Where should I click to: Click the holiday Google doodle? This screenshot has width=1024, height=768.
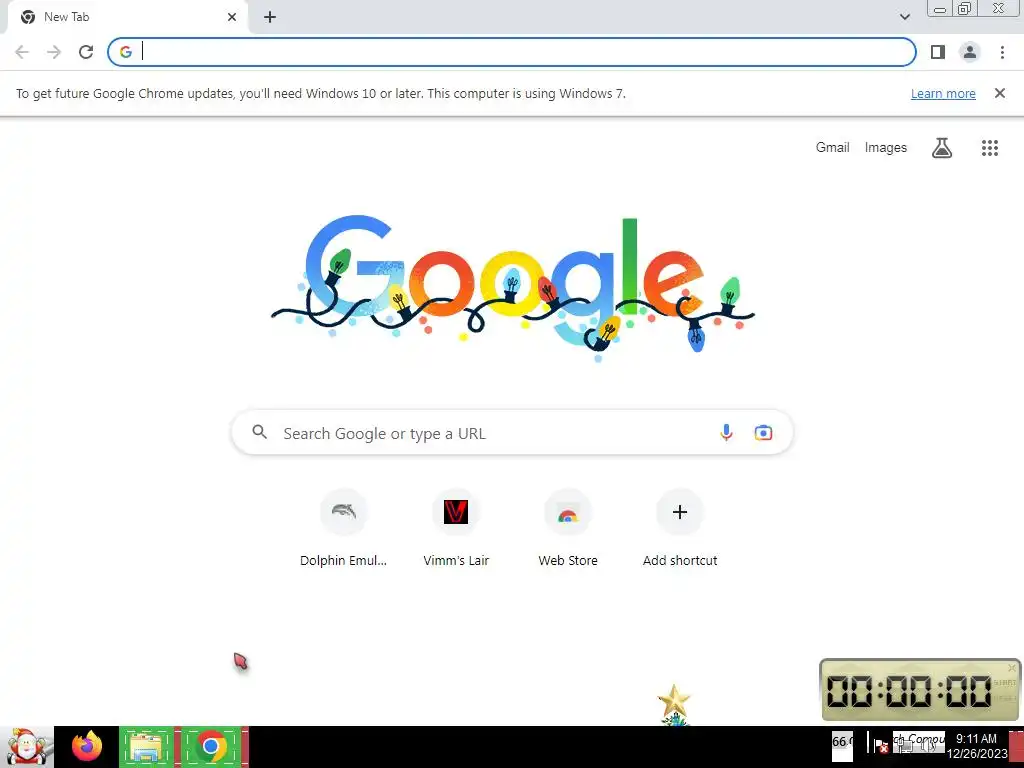tap(513, 287)
